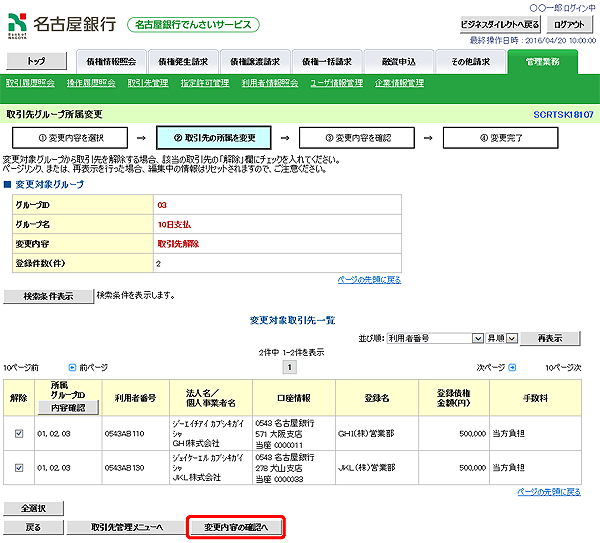The image size is (600, 543).
Task: Click the 次ページ arrow icon
Action: [512, 367]
